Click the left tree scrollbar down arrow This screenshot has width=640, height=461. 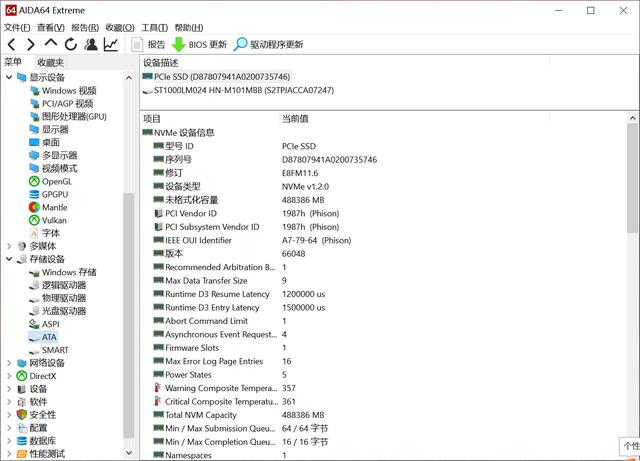(x=129, y=452)
